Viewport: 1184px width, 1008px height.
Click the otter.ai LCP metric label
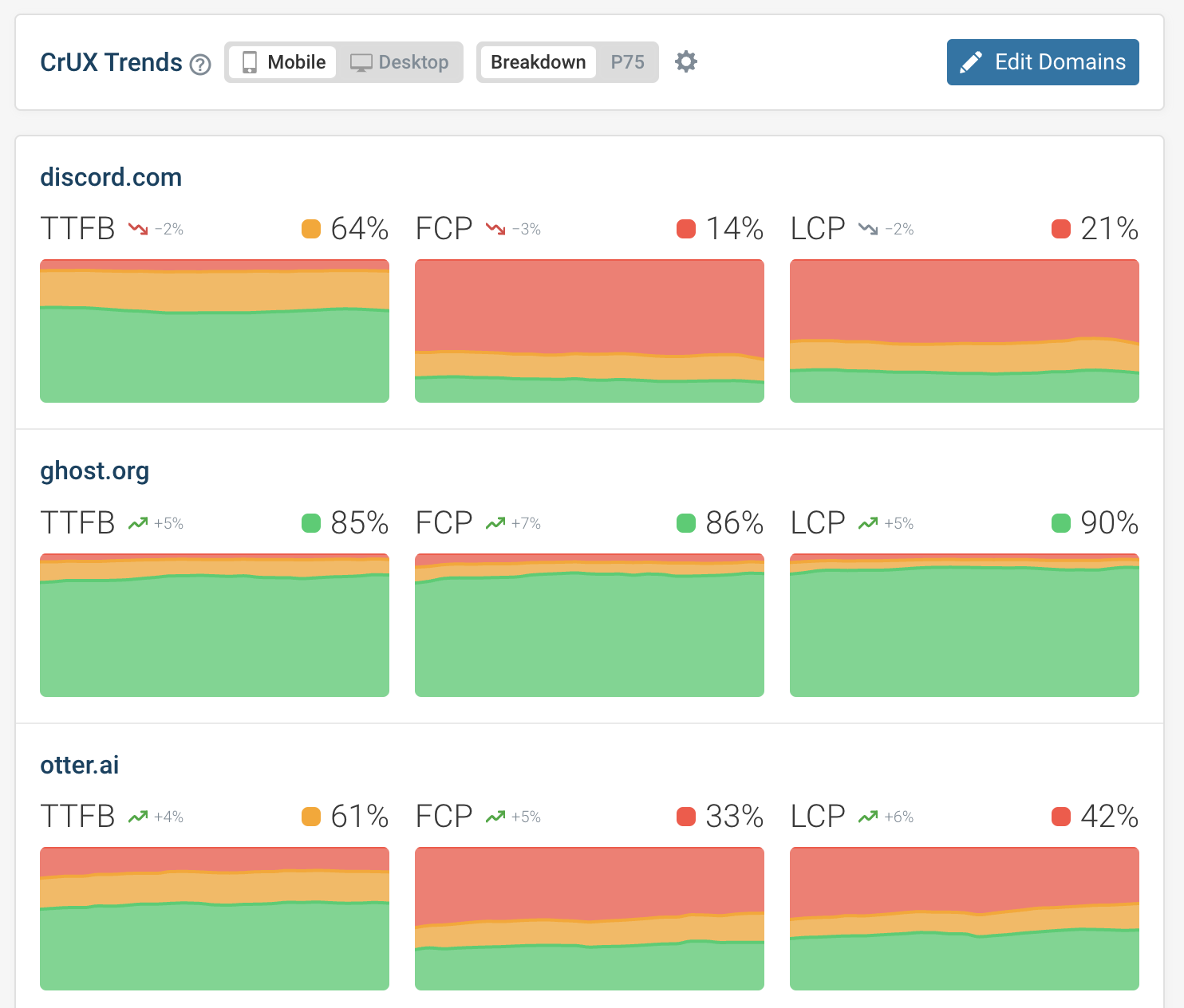pos(818,817)
